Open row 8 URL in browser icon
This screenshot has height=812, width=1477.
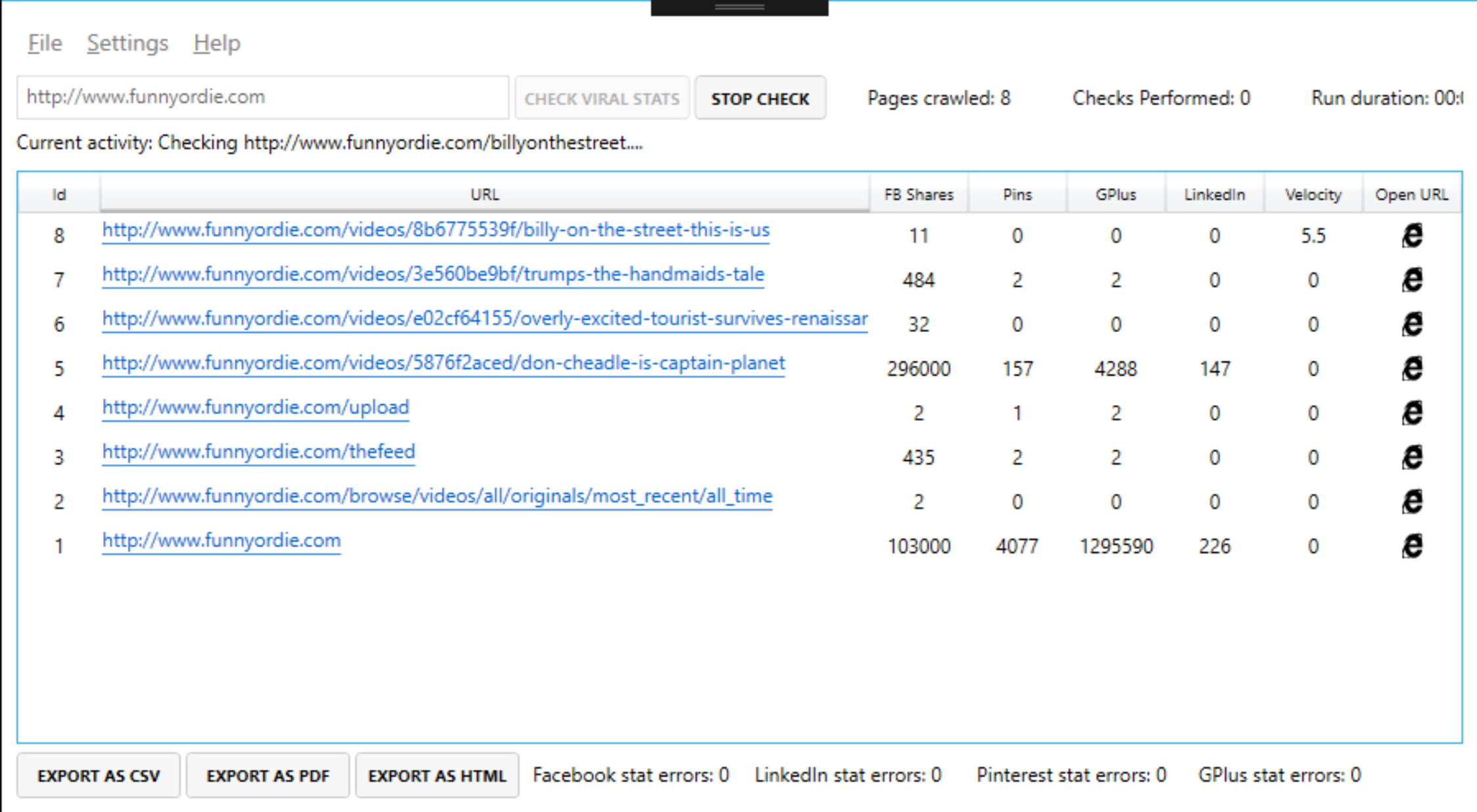coord(1412,235)
